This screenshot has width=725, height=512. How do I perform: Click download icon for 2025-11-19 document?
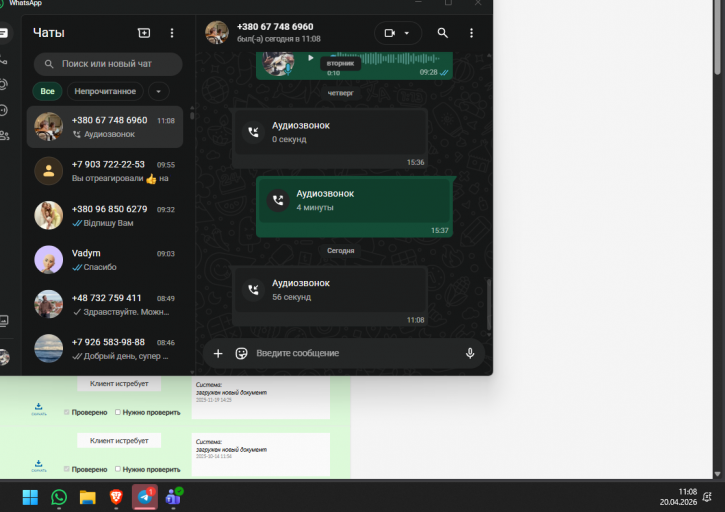[38, 408]
